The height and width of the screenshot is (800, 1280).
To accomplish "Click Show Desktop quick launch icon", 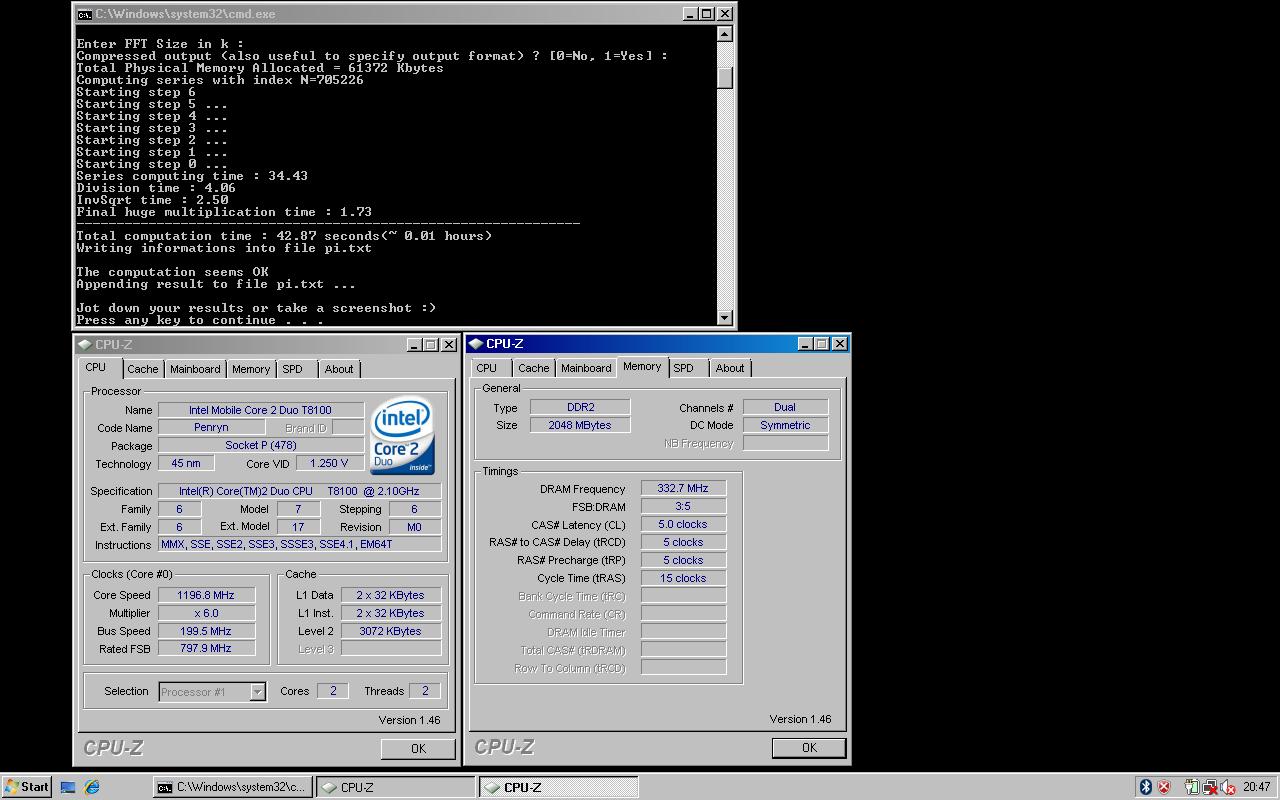I will 68,787.
